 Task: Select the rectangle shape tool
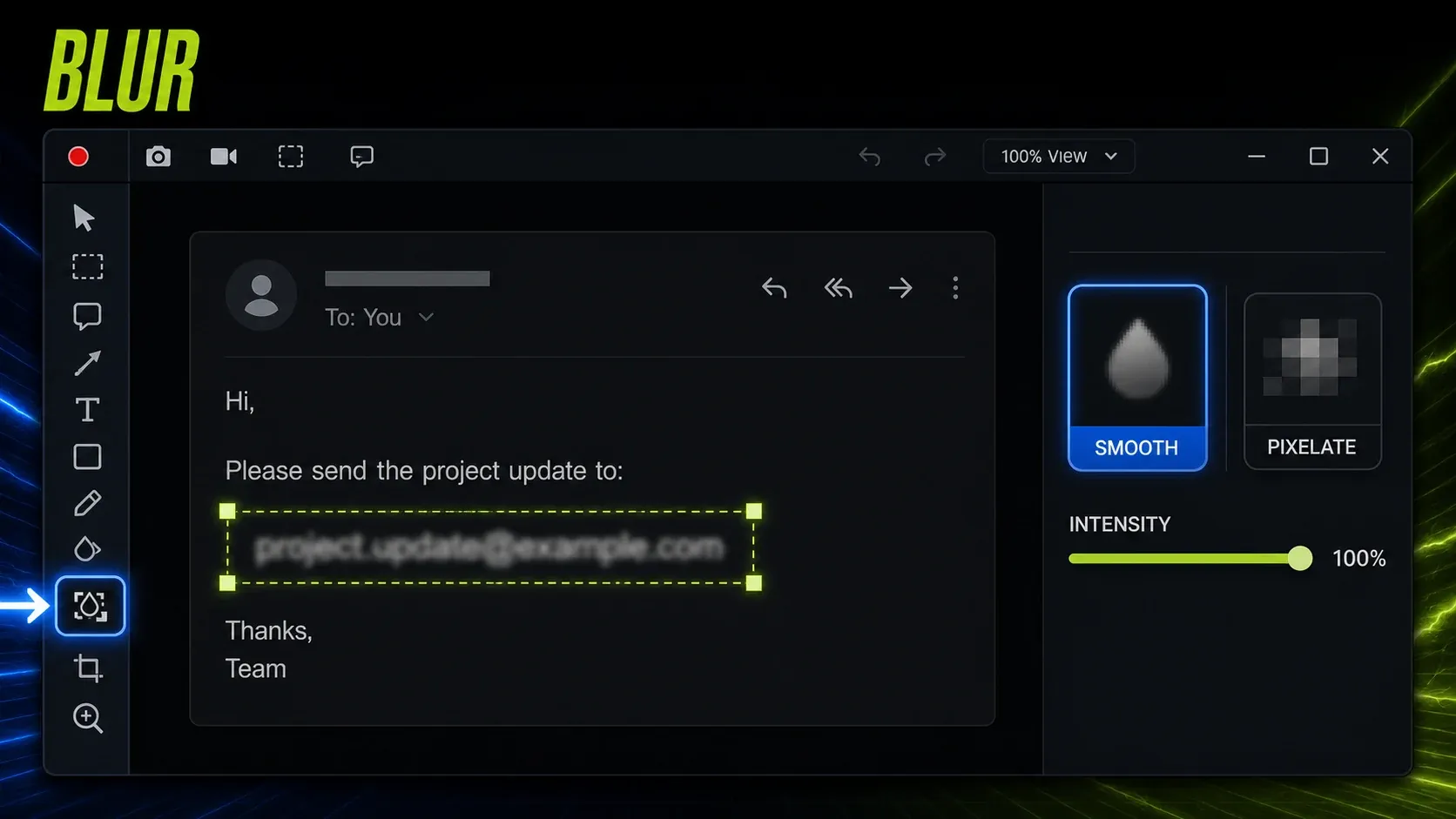coord(87,457)
